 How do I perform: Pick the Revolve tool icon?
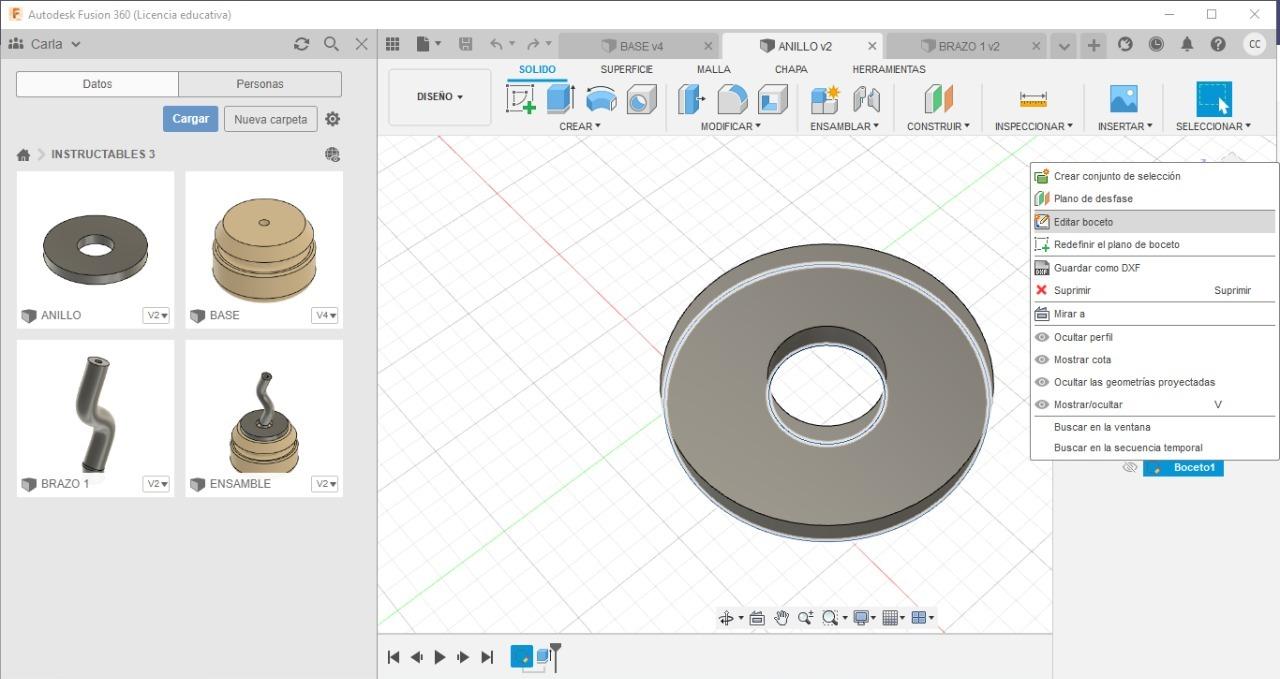[601, 99]
